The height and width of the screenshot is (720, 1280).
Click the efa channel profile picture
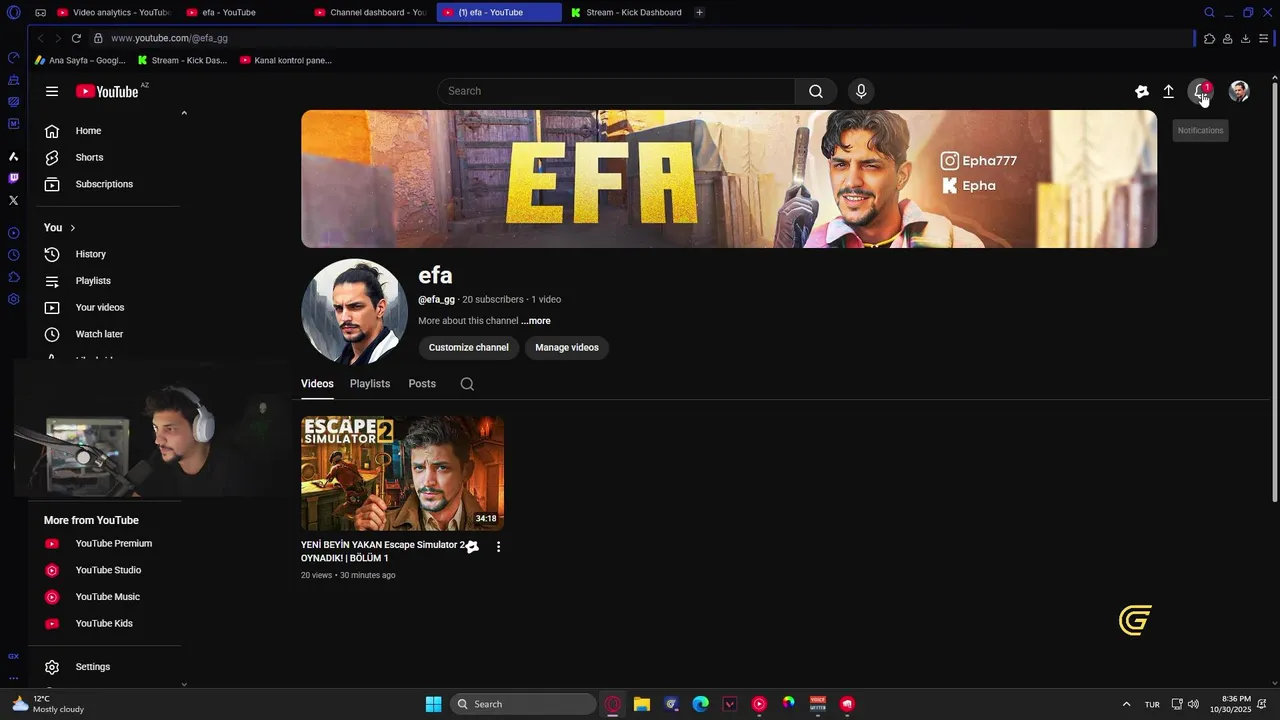tap(354, 312)
